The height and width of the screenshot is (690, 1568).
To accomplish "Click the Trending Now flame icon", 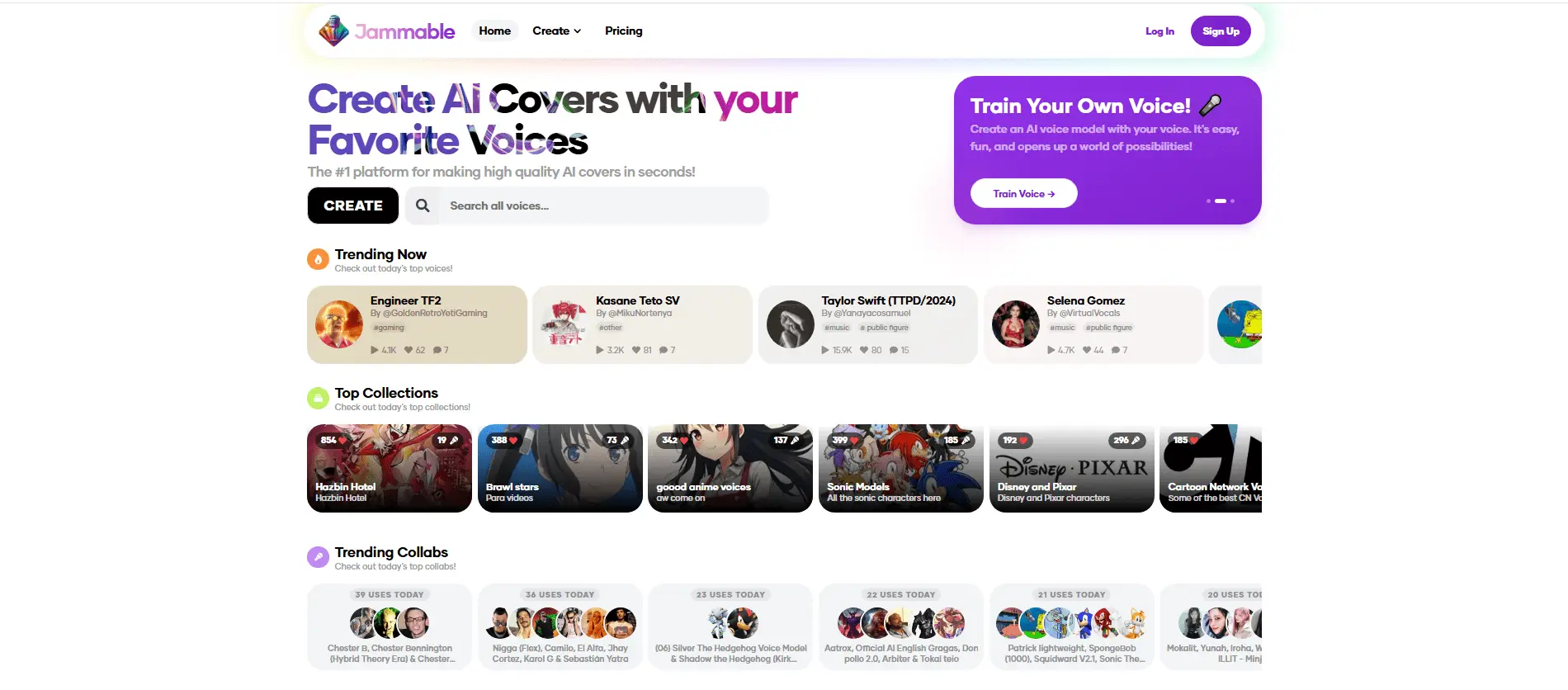I will [x=318, y=259].
